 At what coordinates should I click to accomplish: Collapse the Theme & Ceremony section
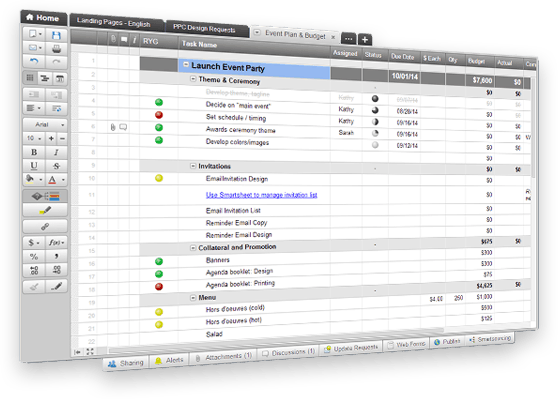tap(193, 79)
